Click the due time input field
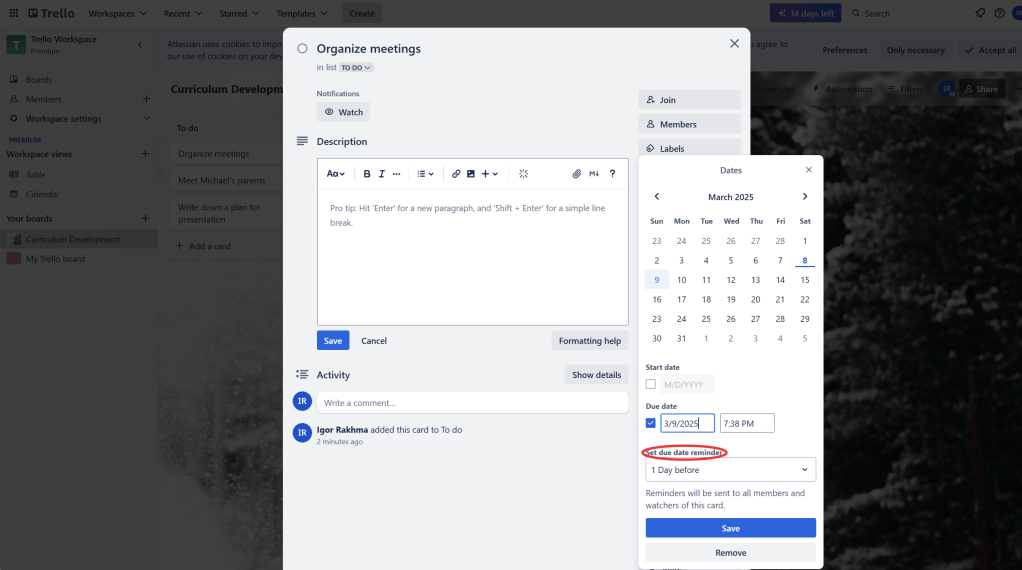The width and height of the screenshot is (1022, 570). click(x=746, y=423)
